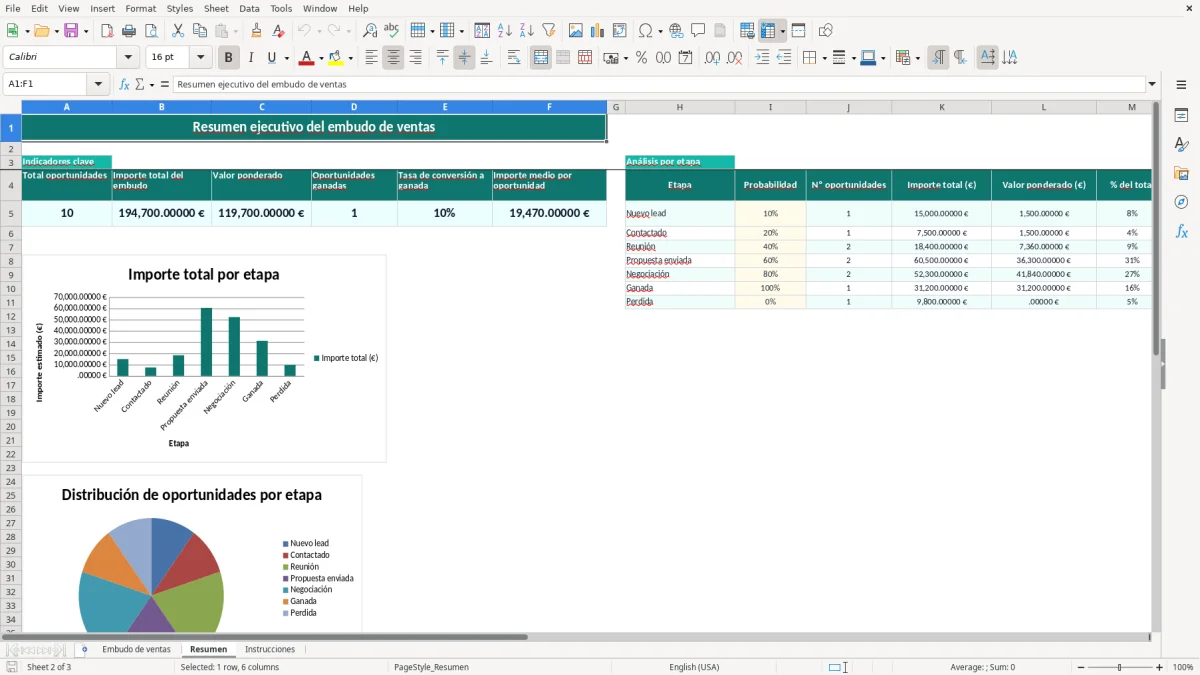Image resolution: width=1200 pixels, height=675 pixels.
Task: Toggle Wrap Text
Action: point(514,58)
